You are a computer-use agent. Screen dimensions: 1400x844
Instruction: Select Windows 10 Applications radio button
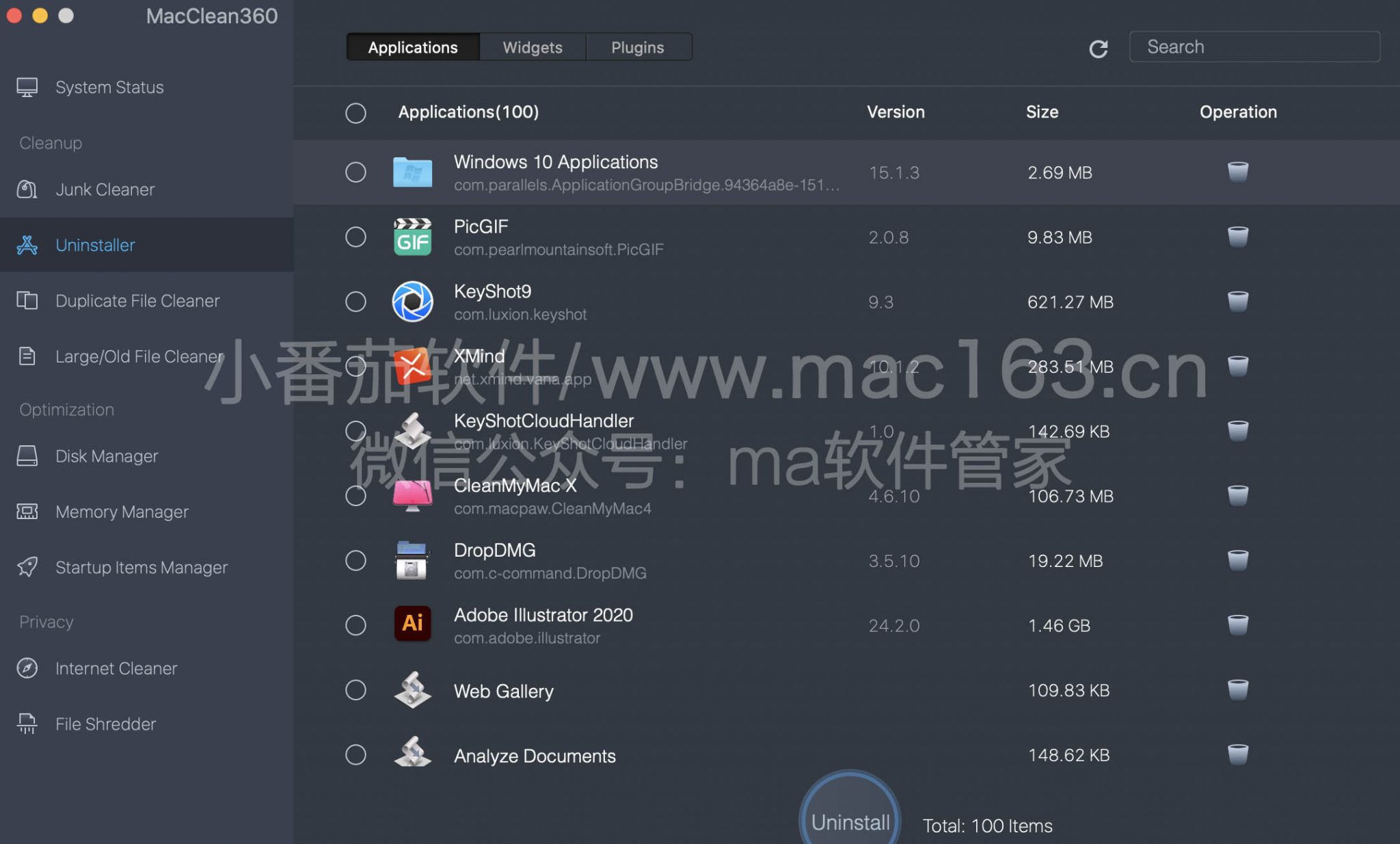pos(355,172)
